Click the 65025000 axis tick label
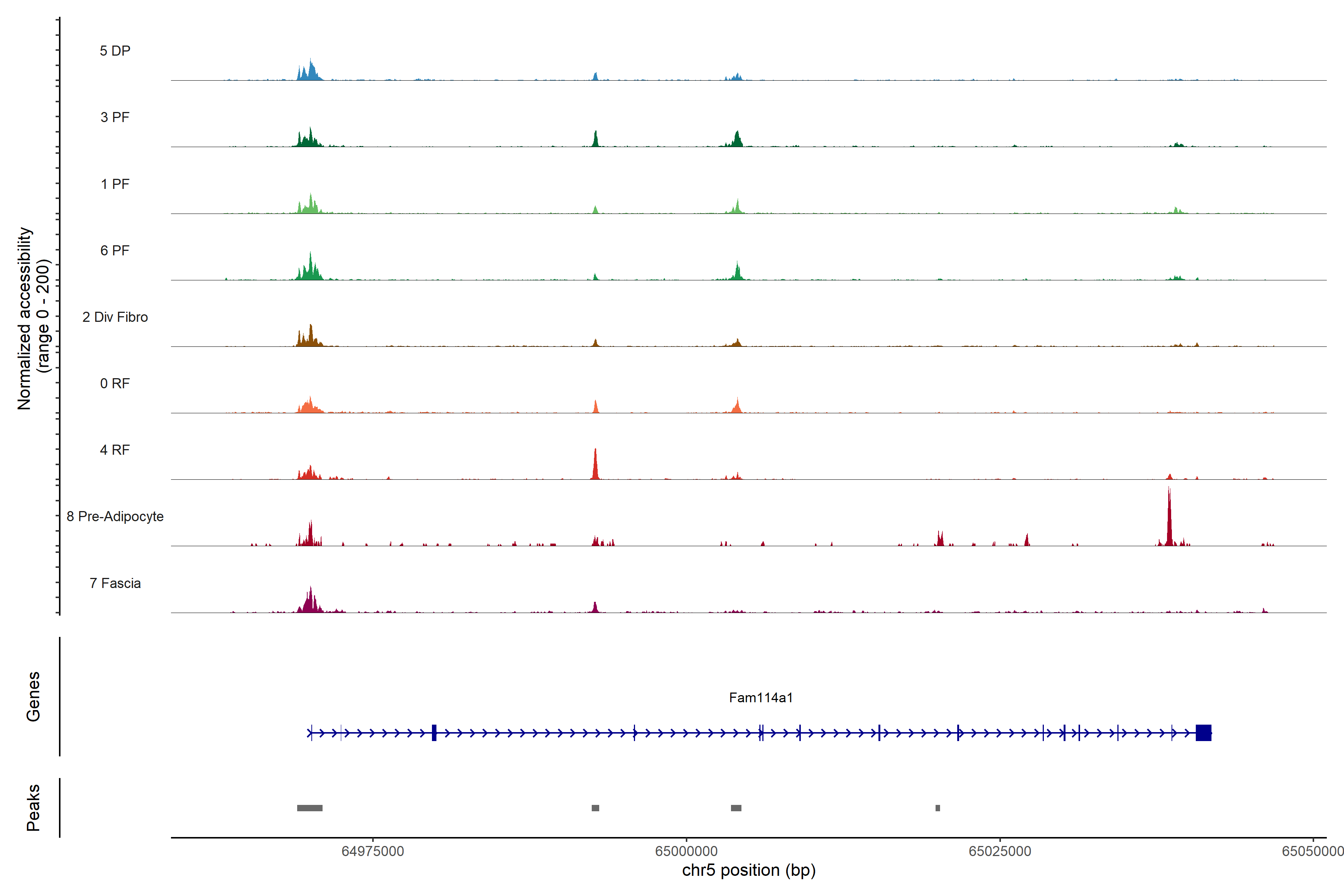This screenshot has width=1344, height=896. (999, 852)
